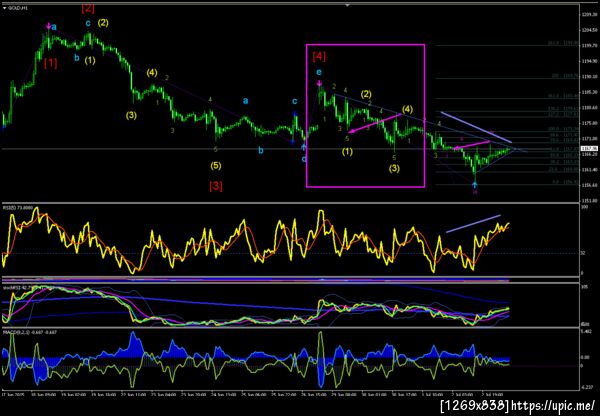Click the MACD scale value 5.482
This screenshot has height=416, width=600.
[x=587, y=331]
